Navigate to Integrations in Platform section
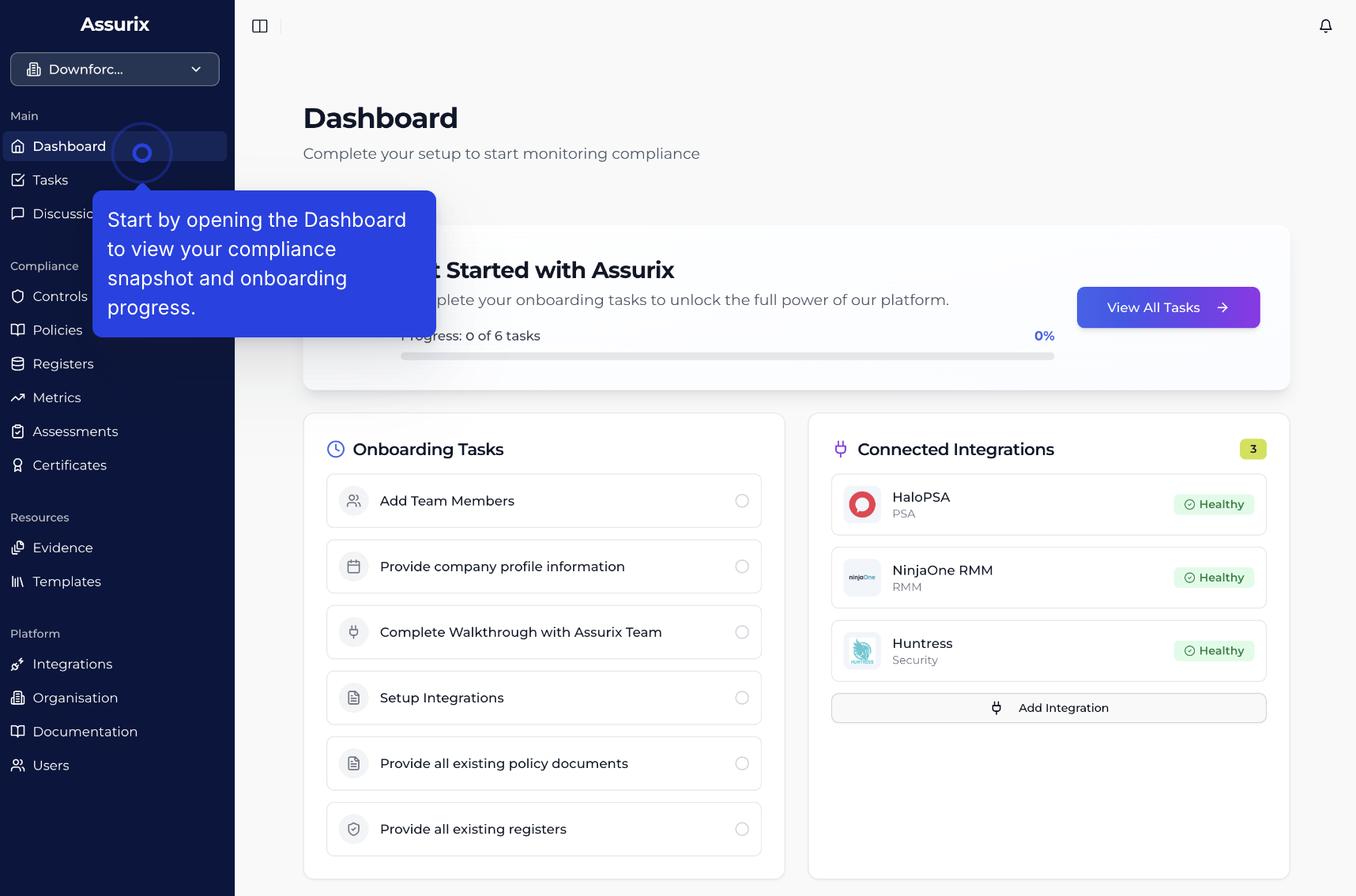The width and height of the screenshot is (1356, 896). pyautogui.click(x=72, y=664)
